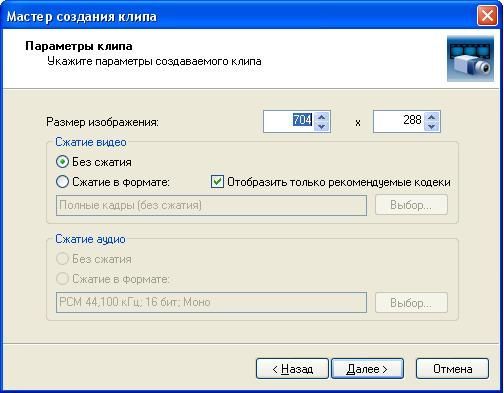Click the 'Полные кадры (без сжатия)' codec field

[x=211, y=205]
